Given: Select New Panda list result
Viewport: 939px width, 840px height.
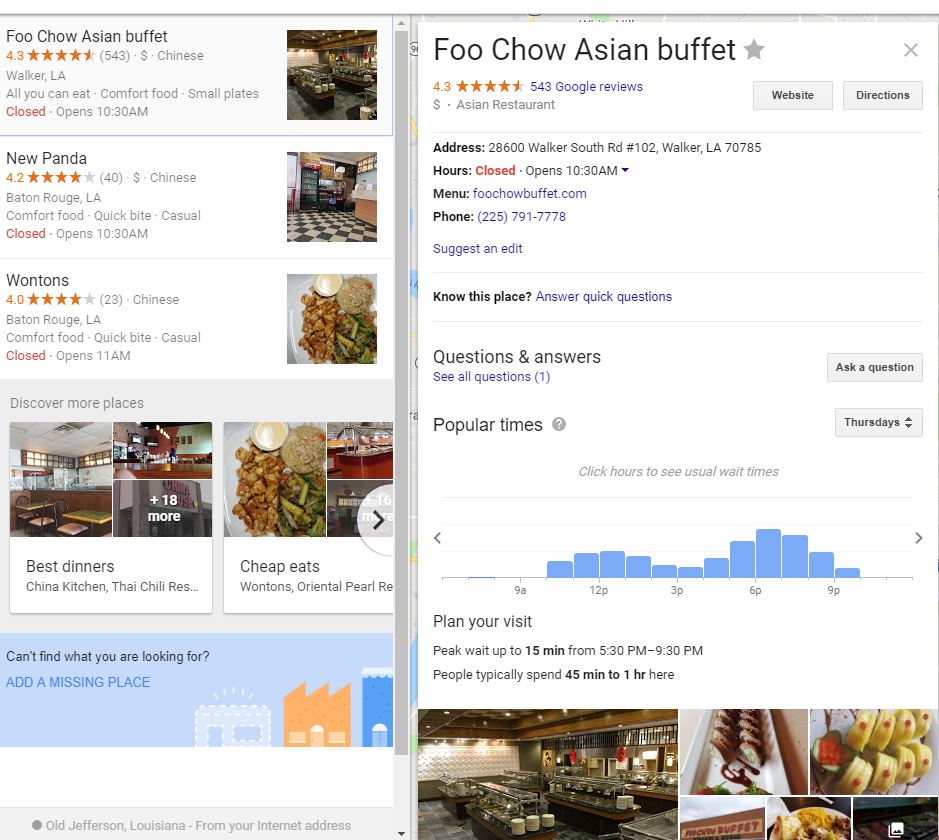Looking at the screenshot, I should [x=196, y=197].
